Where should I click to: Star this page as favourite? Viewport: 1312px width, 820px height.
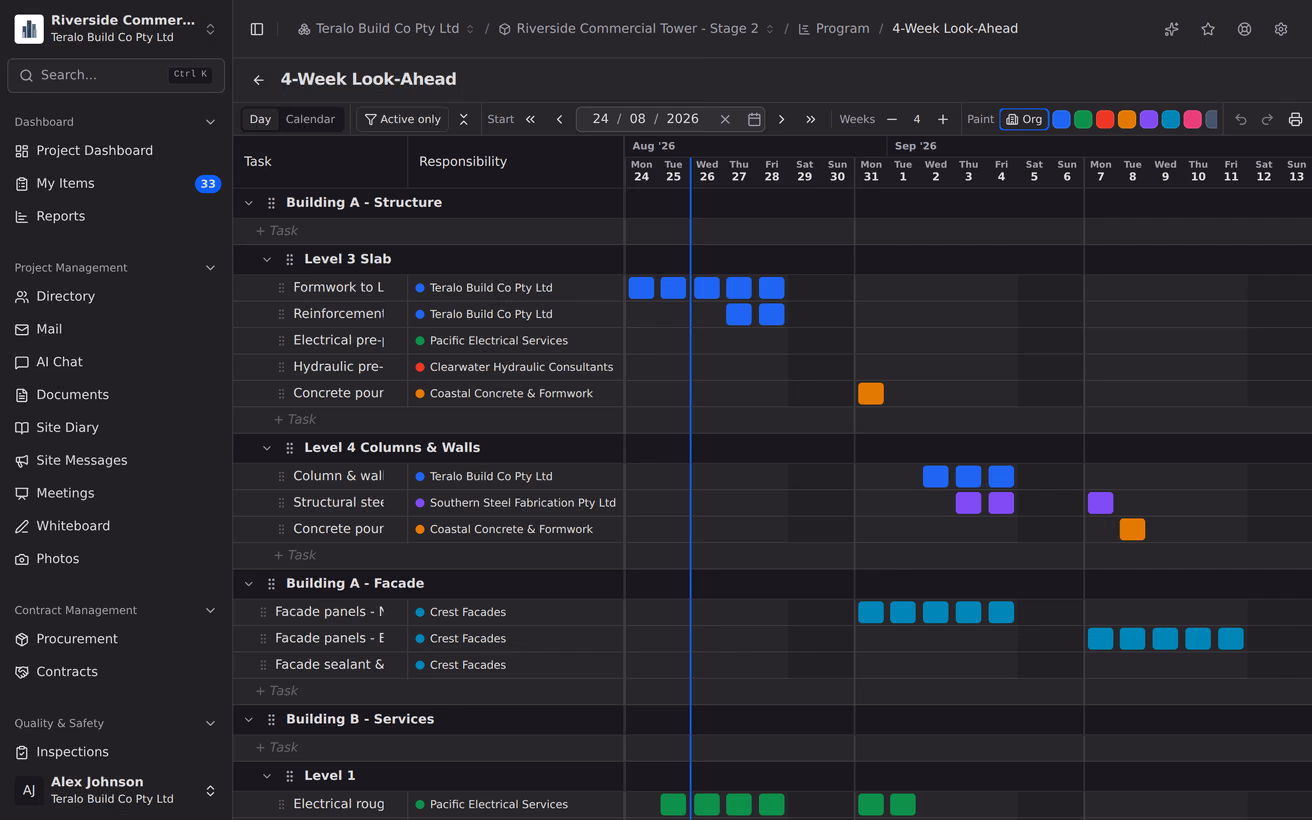click(x=1208, y=29)
